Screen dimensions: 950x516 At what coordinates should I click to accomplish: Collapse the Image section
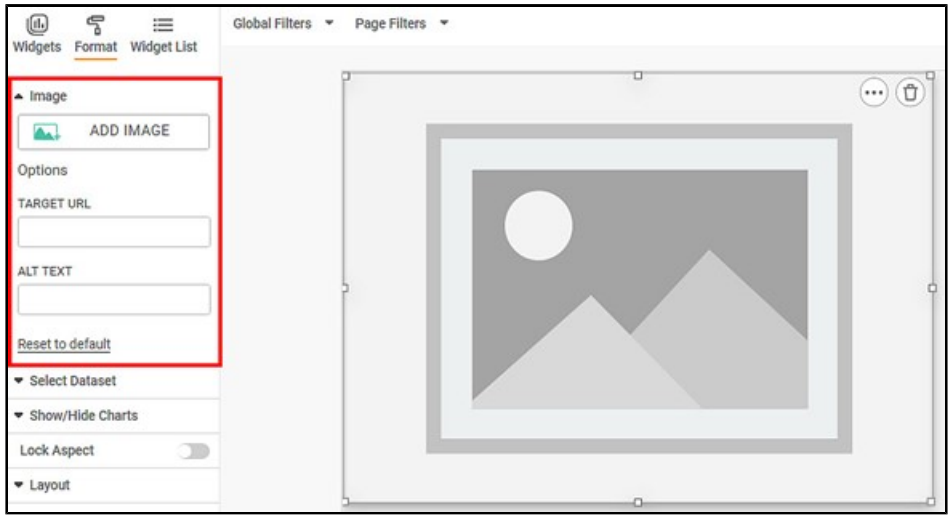(41, 96)
